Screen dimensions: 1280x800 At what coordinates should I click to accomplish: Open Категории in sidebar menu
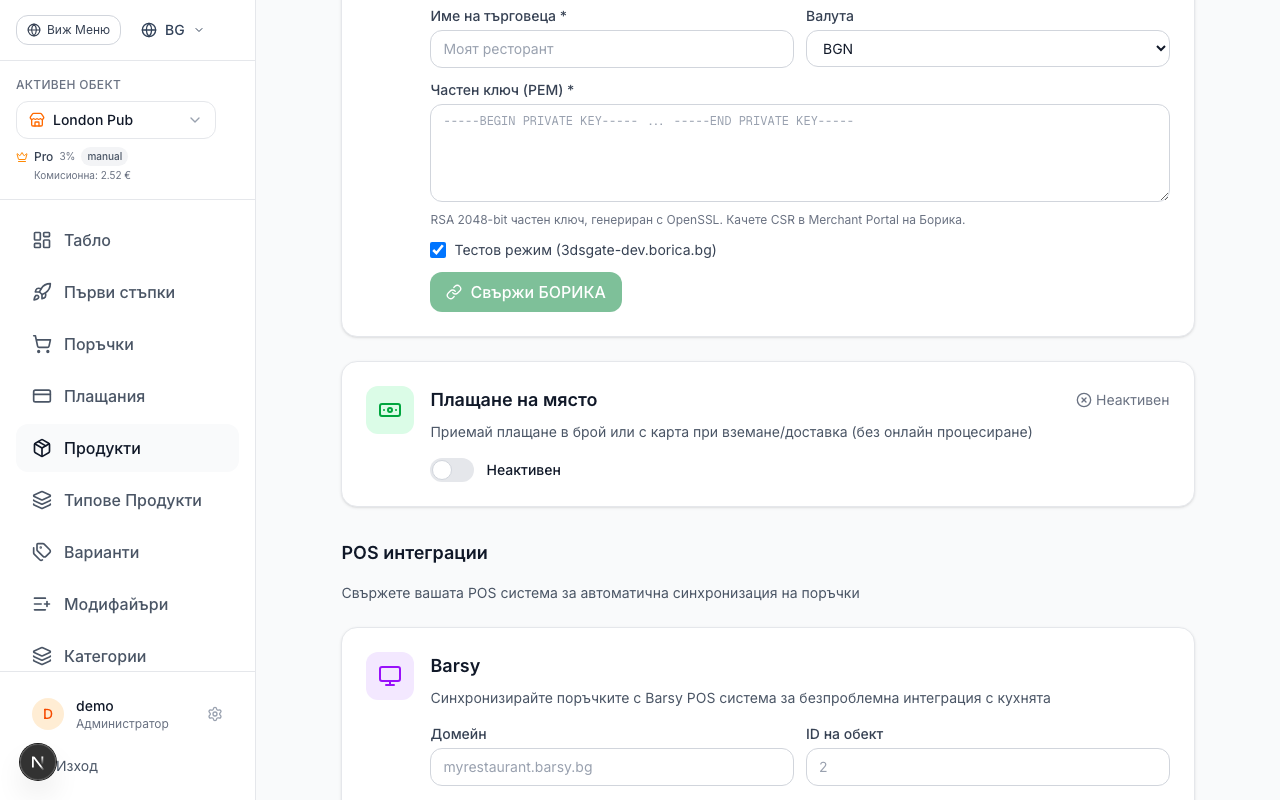[104, 656]
